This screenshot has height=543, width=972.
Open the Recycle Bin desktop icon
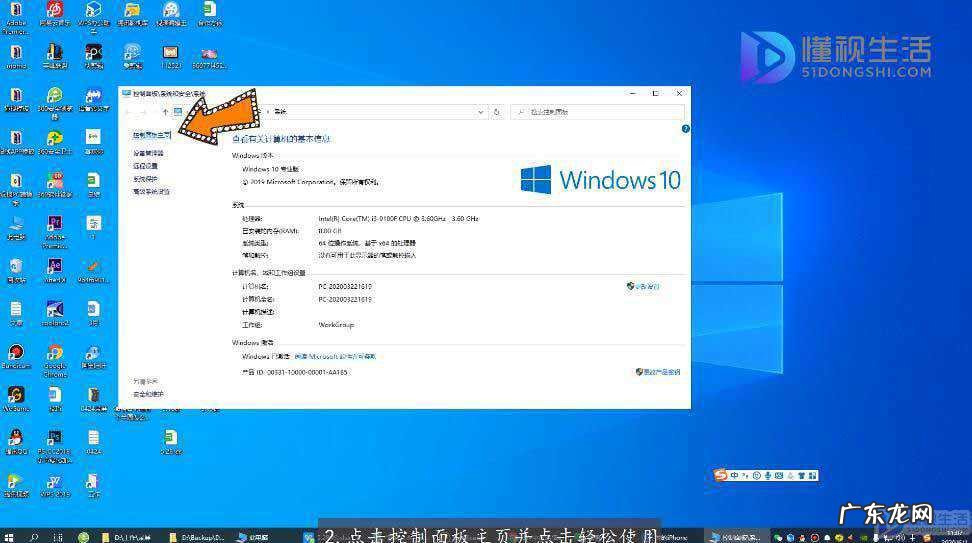click(16, 267)
